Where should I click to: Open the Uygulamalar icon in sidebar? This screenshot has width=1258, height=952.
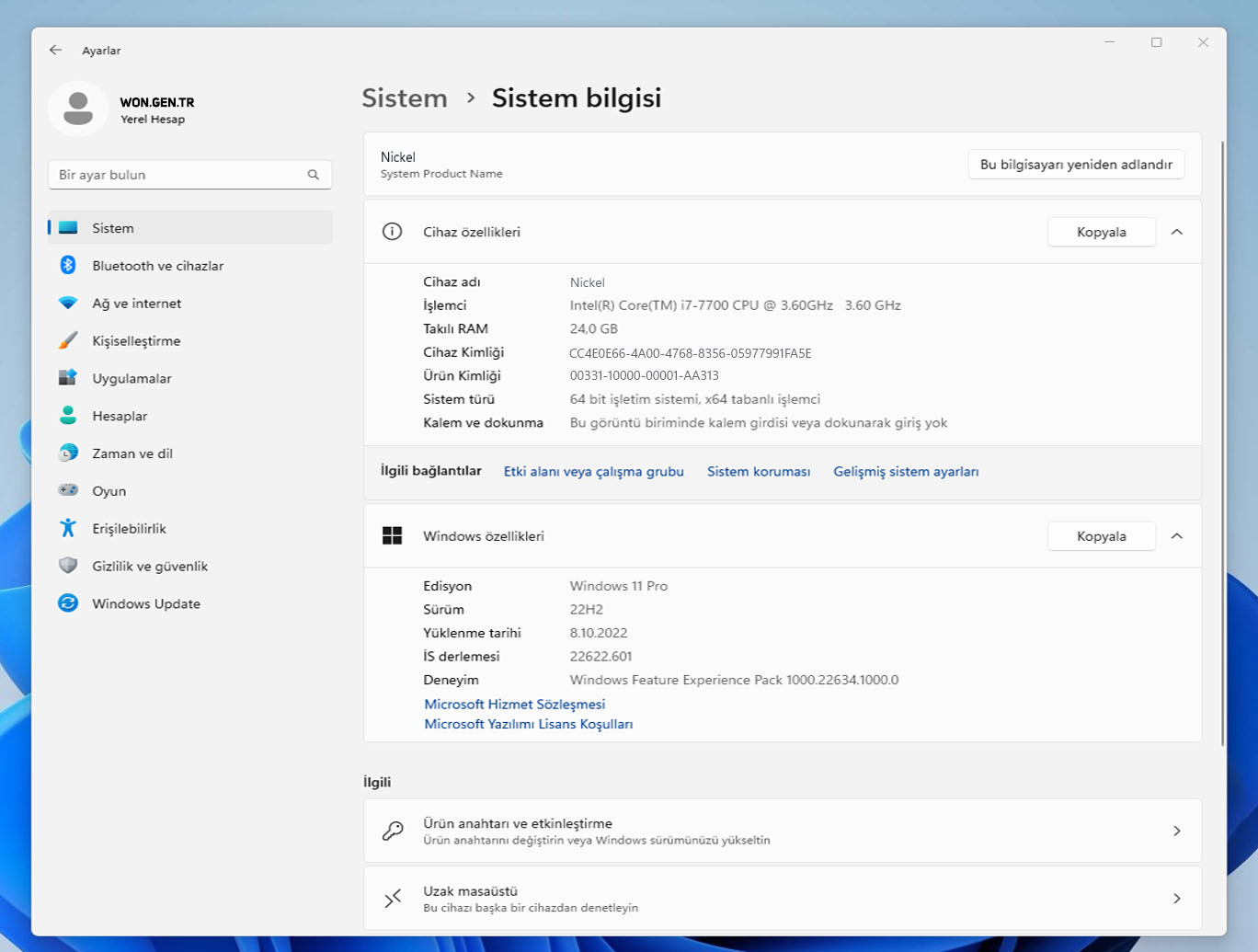pos(68,378)
